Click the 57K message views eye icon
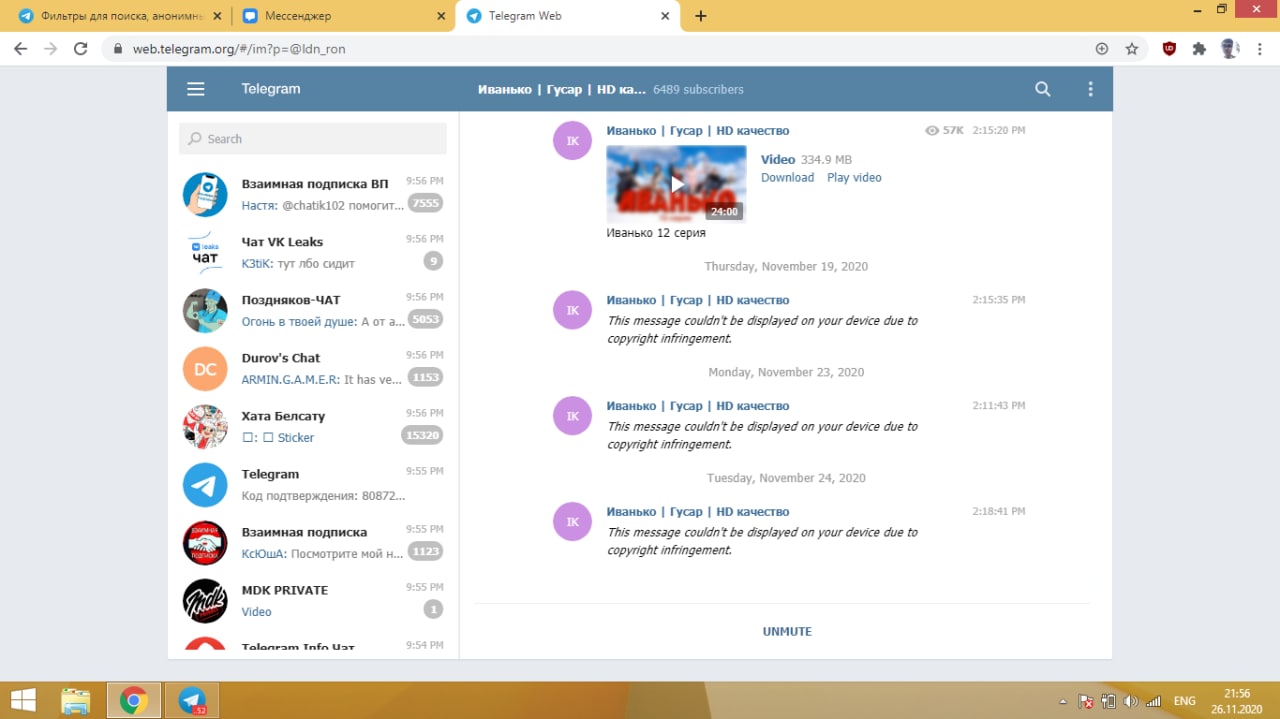The width and height of the screenshot is (1280, 719). click(x=932, y=131)
